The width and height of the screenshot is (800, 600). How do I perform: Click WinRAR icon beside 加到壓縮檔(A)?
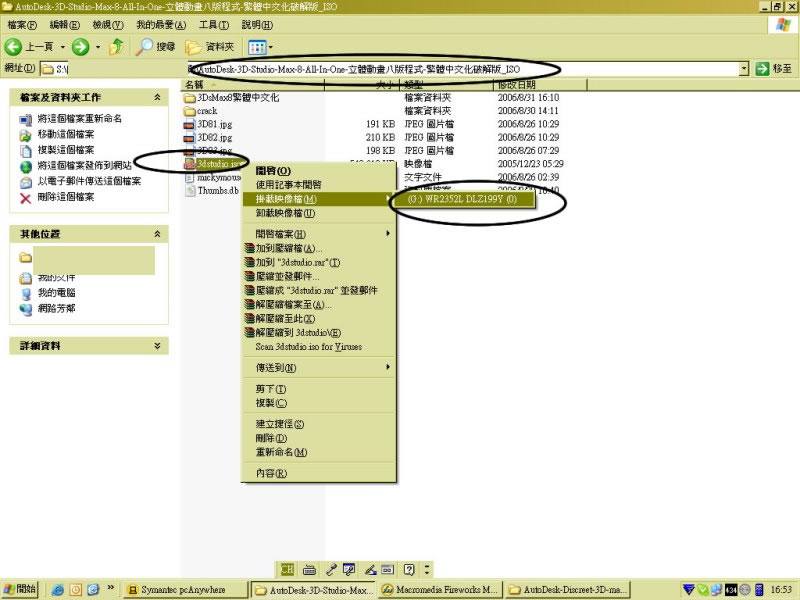pyautogui.click(x=249, y=248)
